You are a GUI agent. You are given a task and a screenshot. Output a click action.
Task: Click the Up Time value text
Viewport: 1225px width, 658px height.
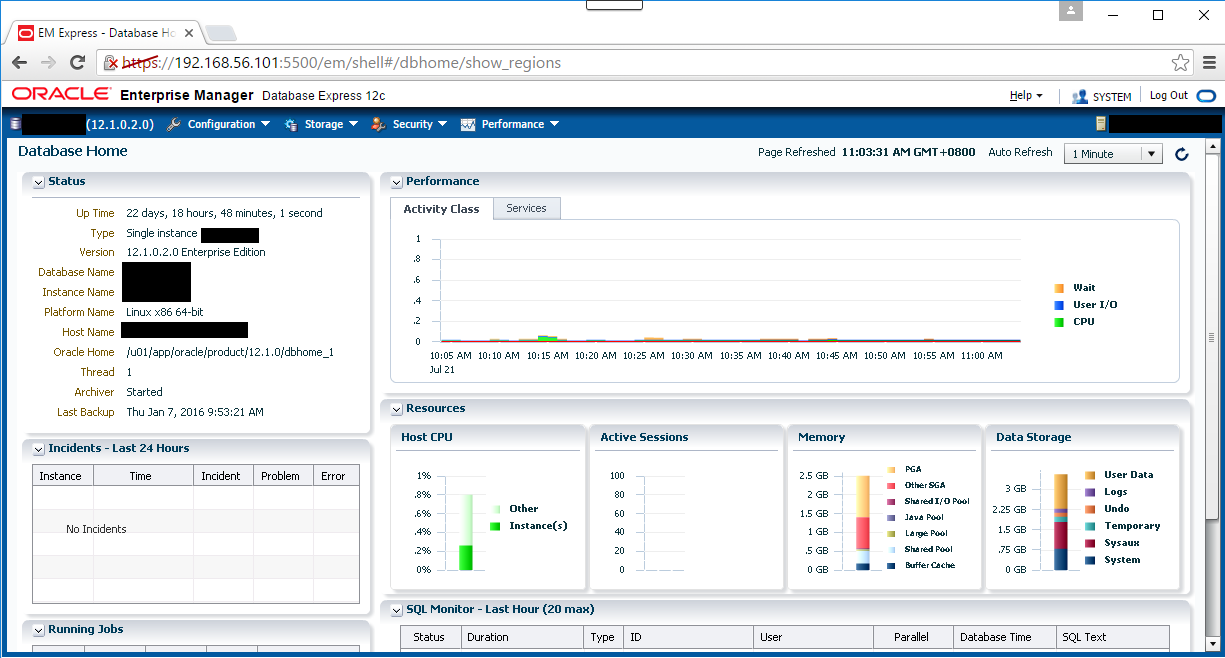pos(224,213)
